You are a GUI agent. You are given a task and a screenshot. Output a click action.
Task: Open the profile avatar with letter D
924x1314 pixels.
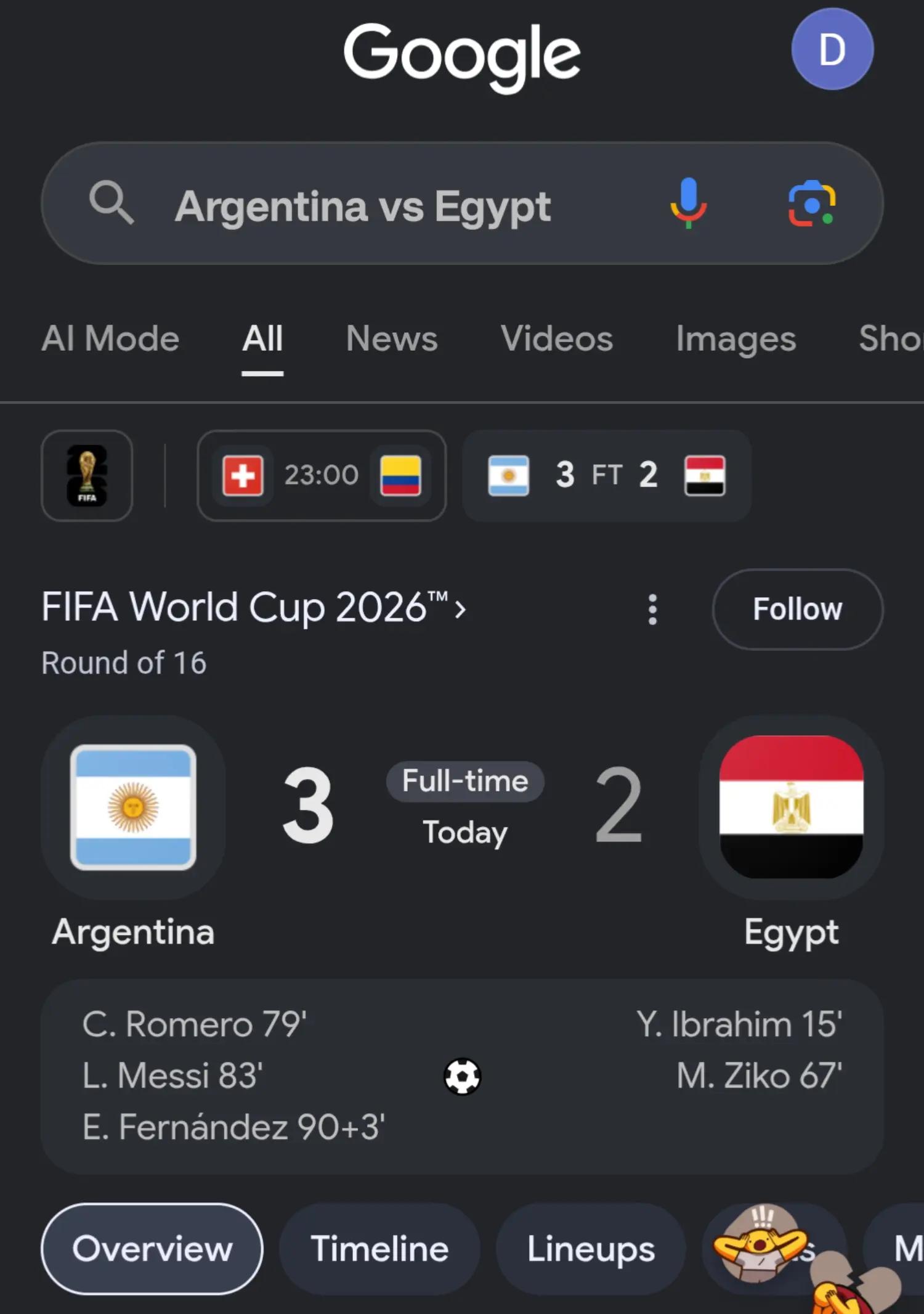coord(832,49)
